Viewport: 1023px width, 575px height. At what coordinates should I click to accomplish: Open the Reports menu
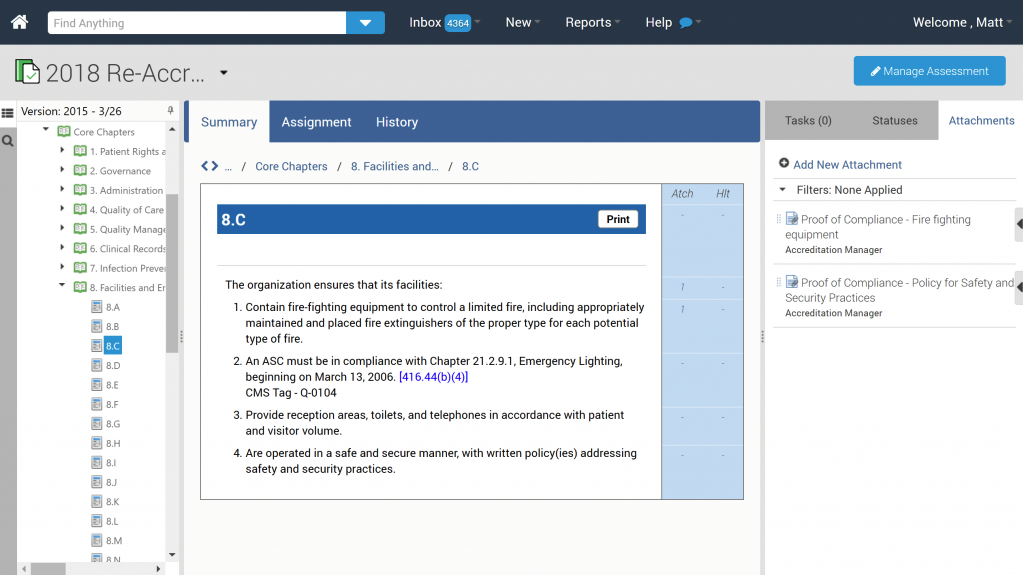592,22
